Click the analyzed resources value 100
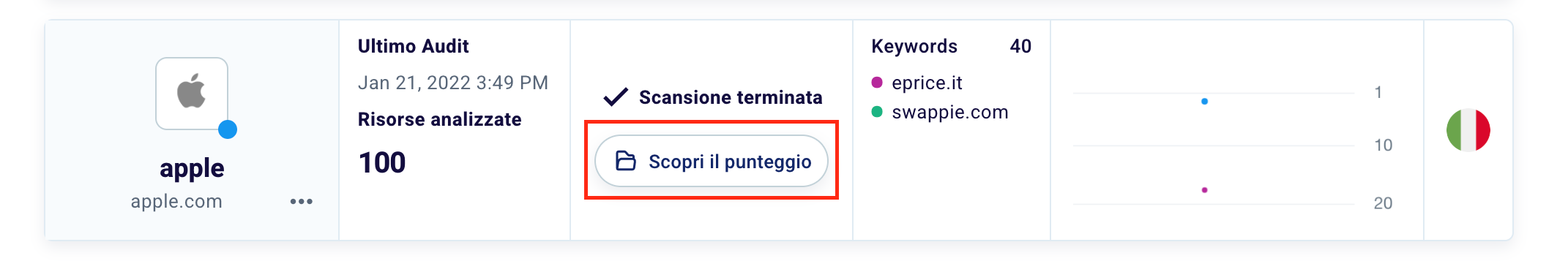Image resolution: width=1568 pixels, height=272 pixels. [x=382, y=162]
